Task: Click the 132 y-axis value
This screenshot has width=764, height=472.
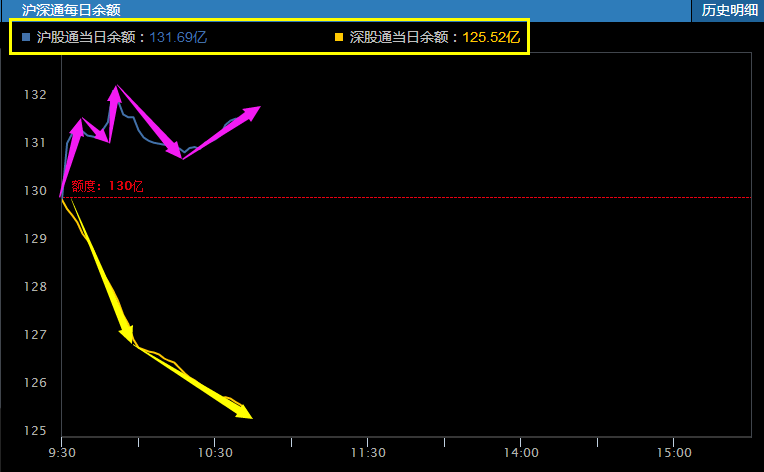Action: click(35, 95)
